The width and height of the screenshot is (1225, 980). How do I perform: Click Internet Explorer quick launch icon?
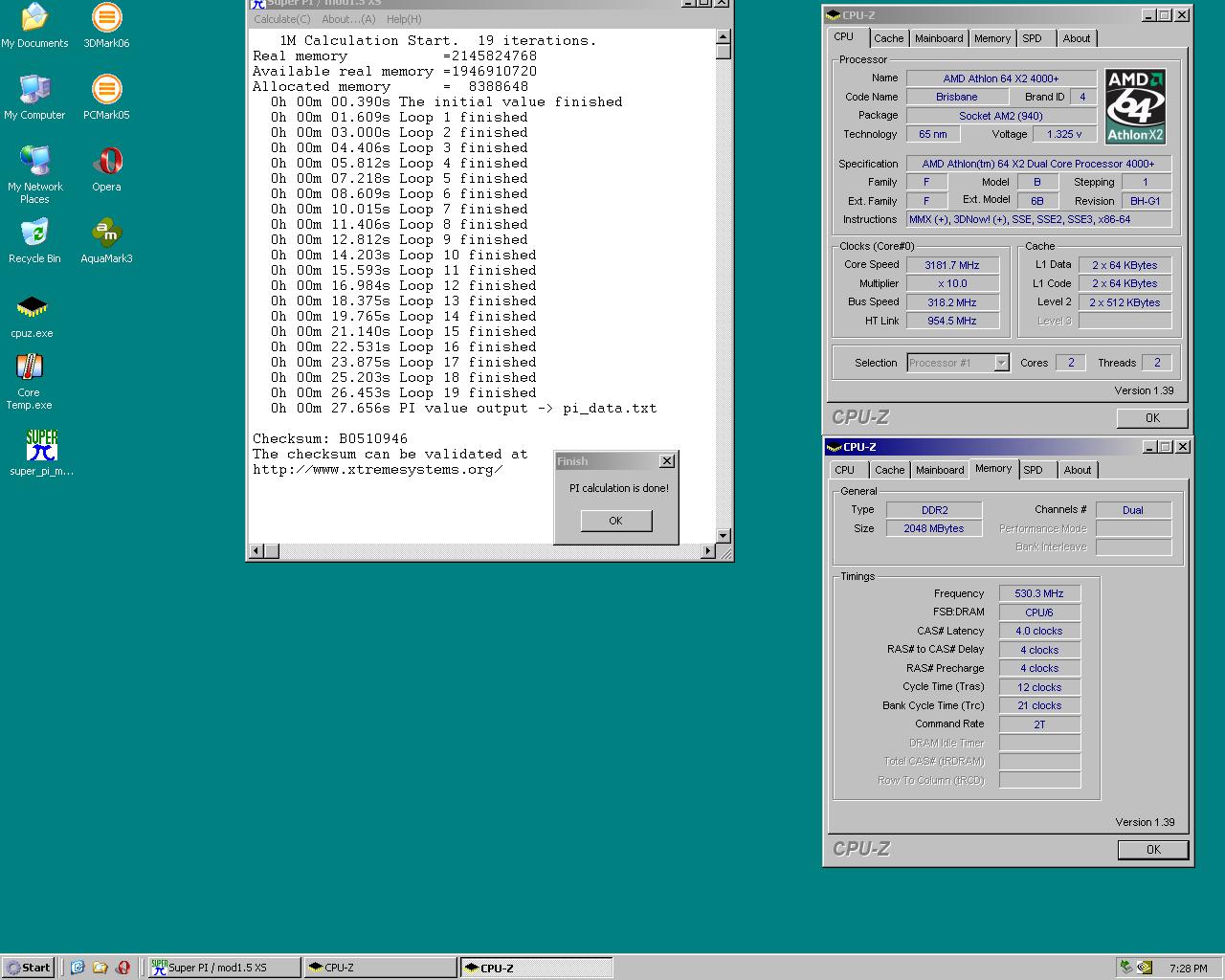point(78,968)
